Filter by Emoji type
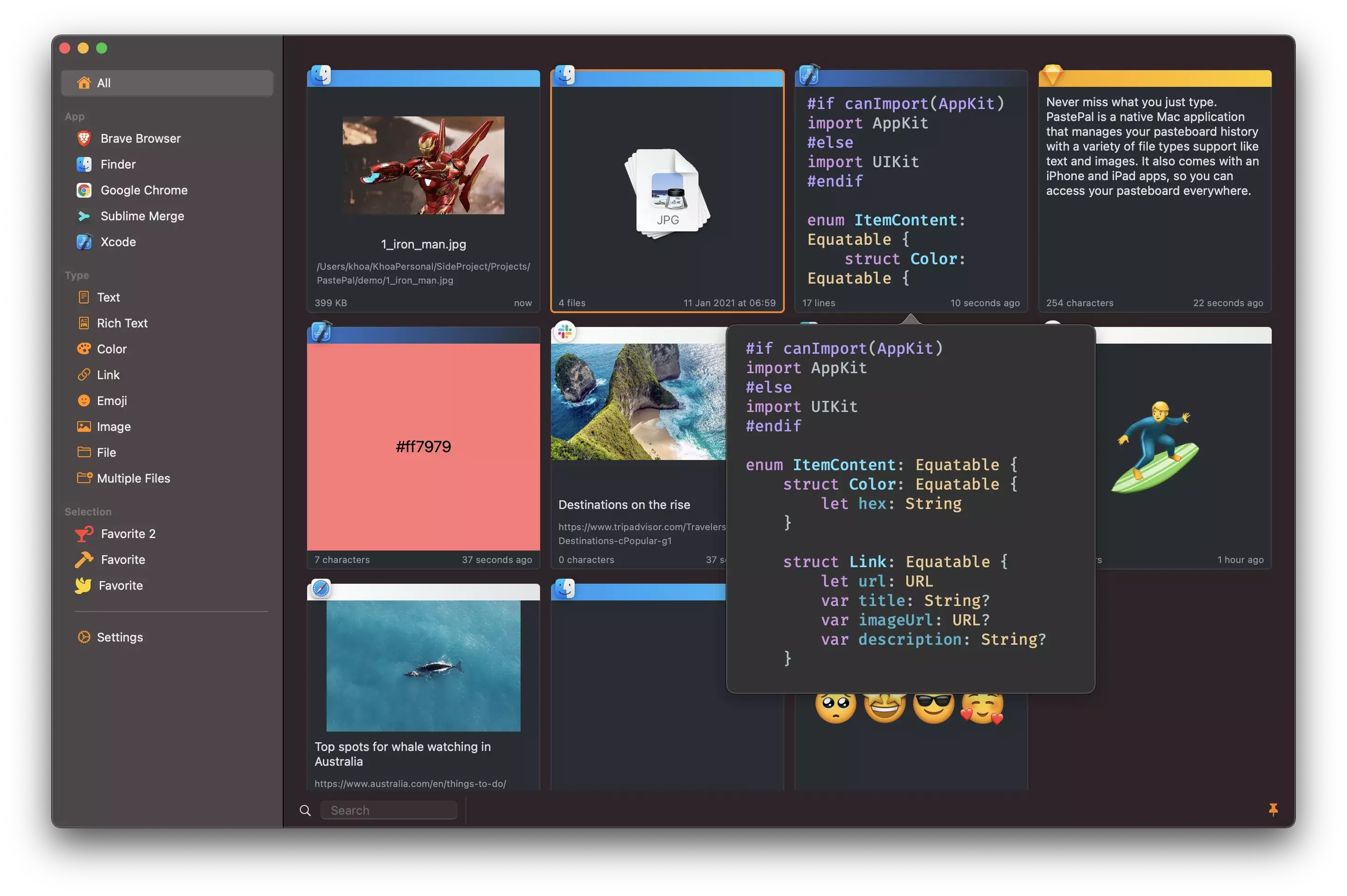 [111, 400]
